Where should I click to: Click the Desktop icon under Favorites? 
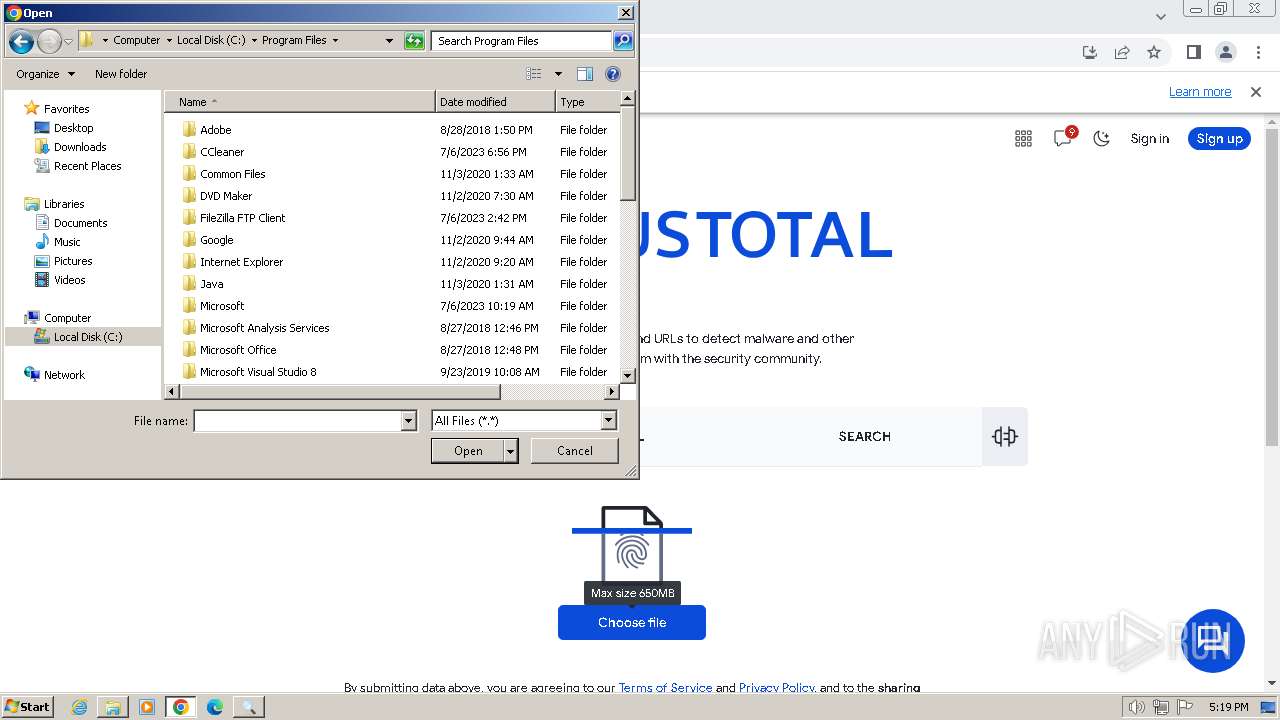[42, 128]
